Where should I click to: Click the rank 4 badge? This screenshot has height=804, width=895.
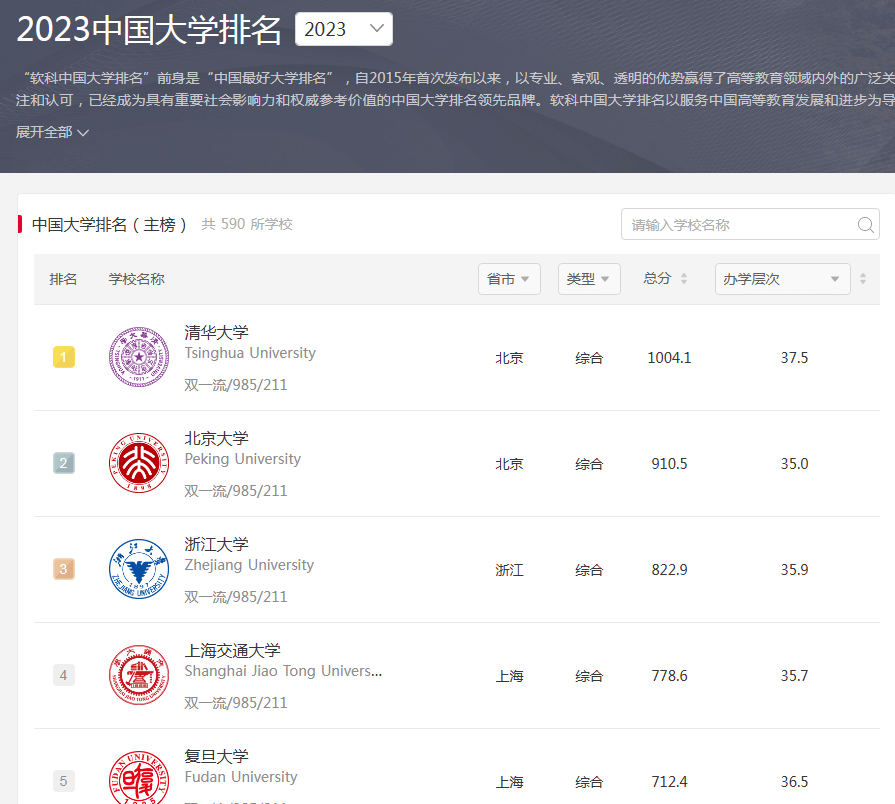click(x=64, y=675)
